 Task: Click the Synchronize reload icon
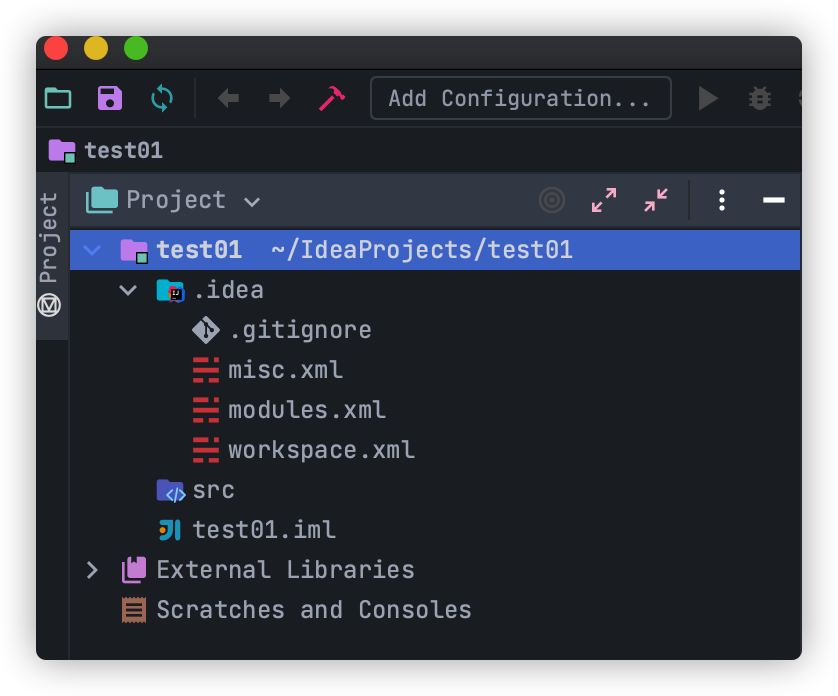[162, 98]
